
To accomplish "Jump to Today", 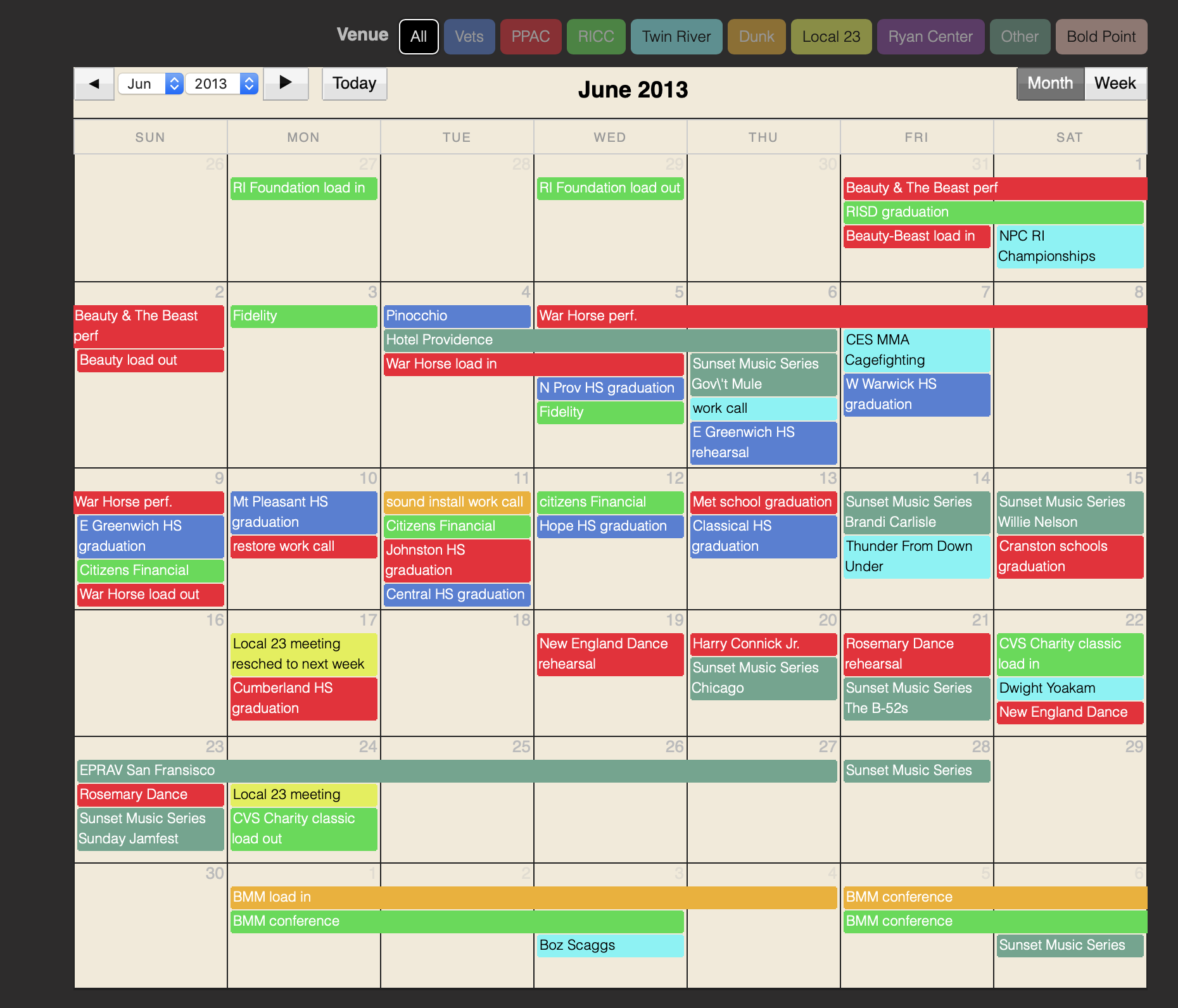I will pyautogui.click(x=354, y=84).
